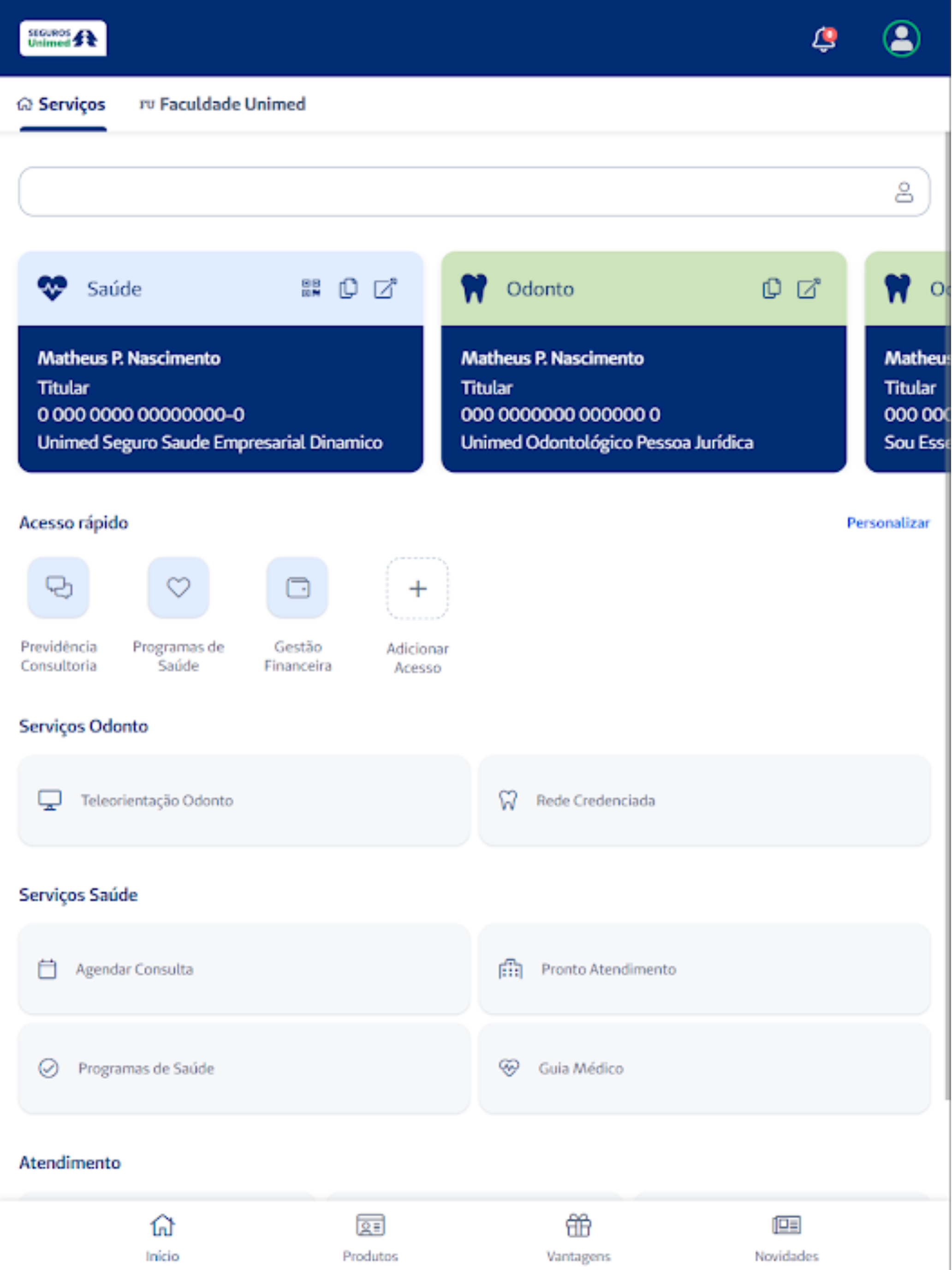Click the Serviços Saúde heading
Viewport: 952px width, 1270px height.
pyautogui.click(x=78, y=895)
